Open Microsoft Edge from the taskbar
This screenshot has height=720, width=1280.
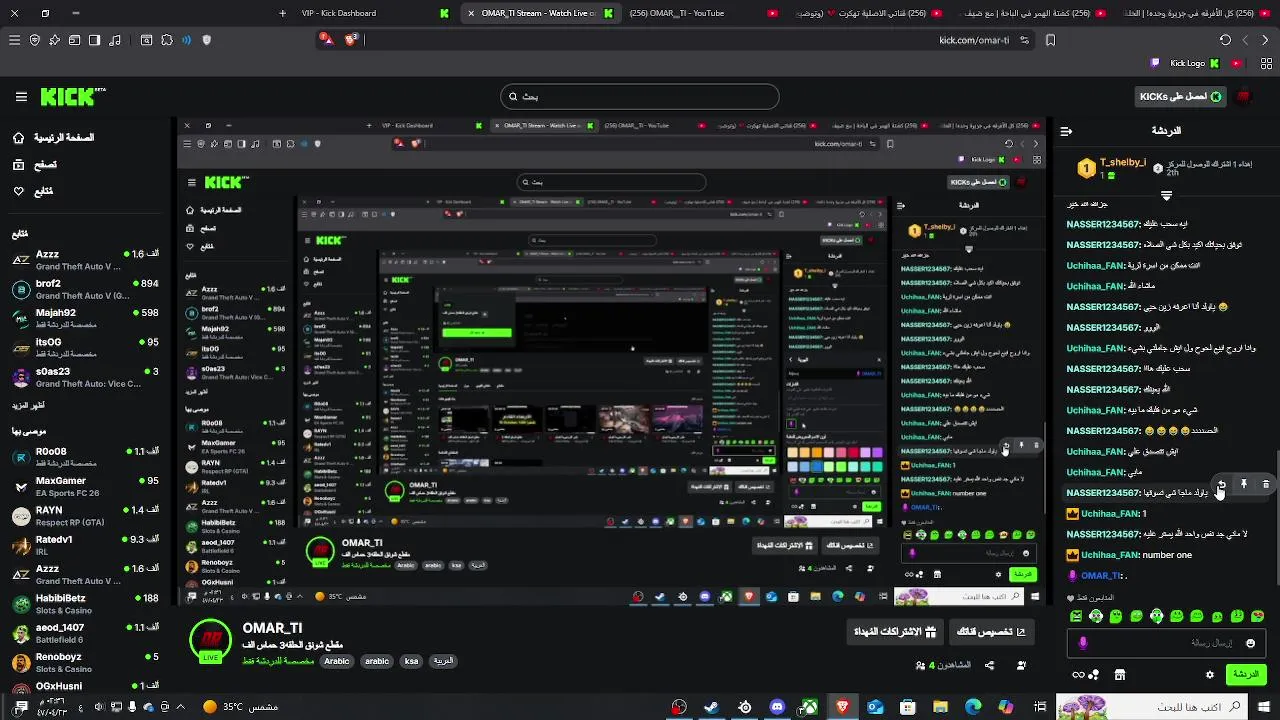[x=973, y=707]
